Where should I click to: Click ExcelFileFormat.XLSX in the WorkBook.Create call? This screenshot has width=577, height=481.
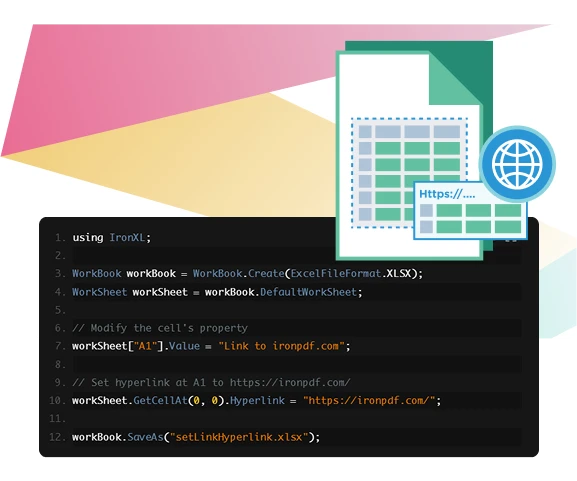click(351, 273)
